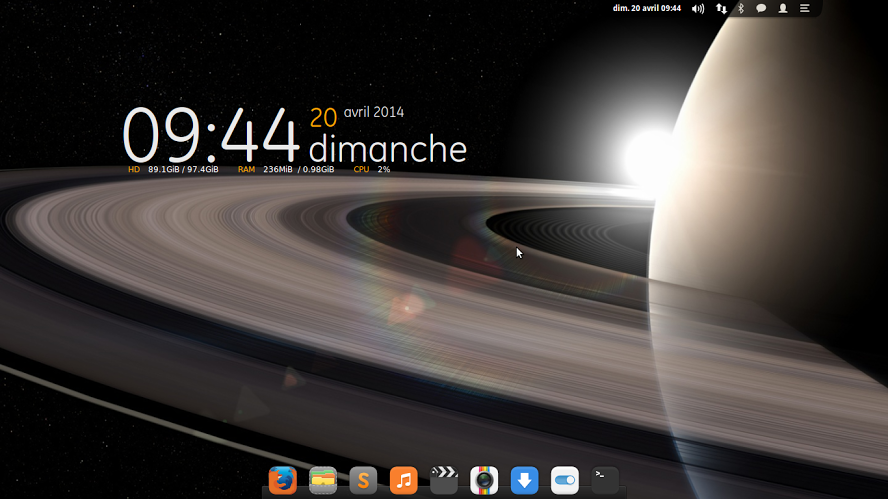Click the large 09:44 desktop clock

210,136
